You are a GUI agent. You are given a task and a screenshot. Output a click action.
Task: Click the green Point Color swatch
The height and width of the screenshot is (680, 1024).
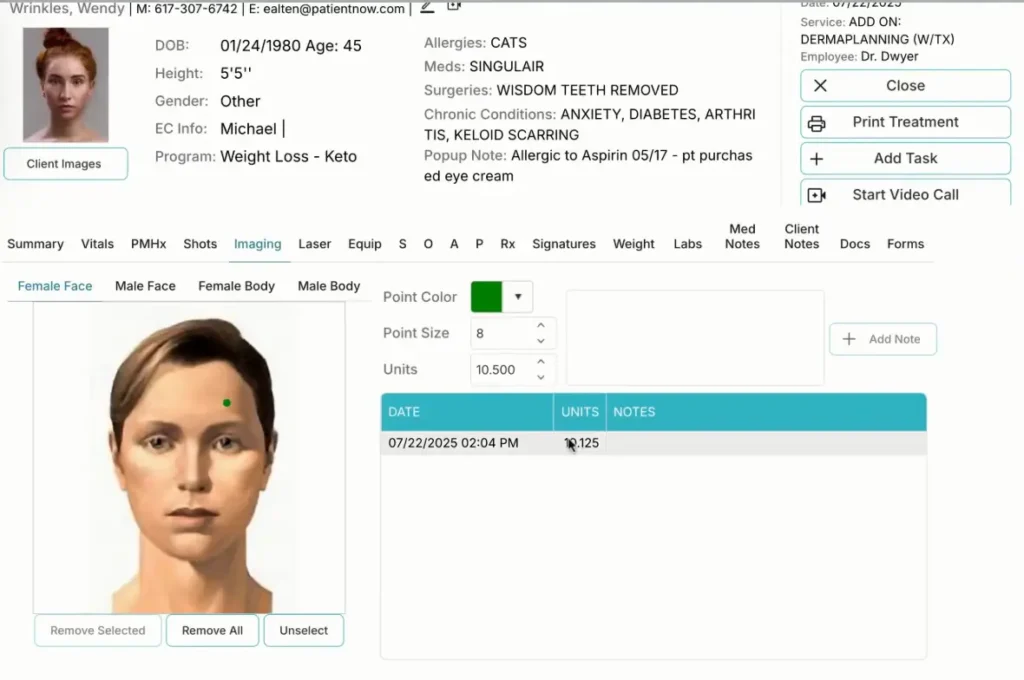tap(486, 296)
